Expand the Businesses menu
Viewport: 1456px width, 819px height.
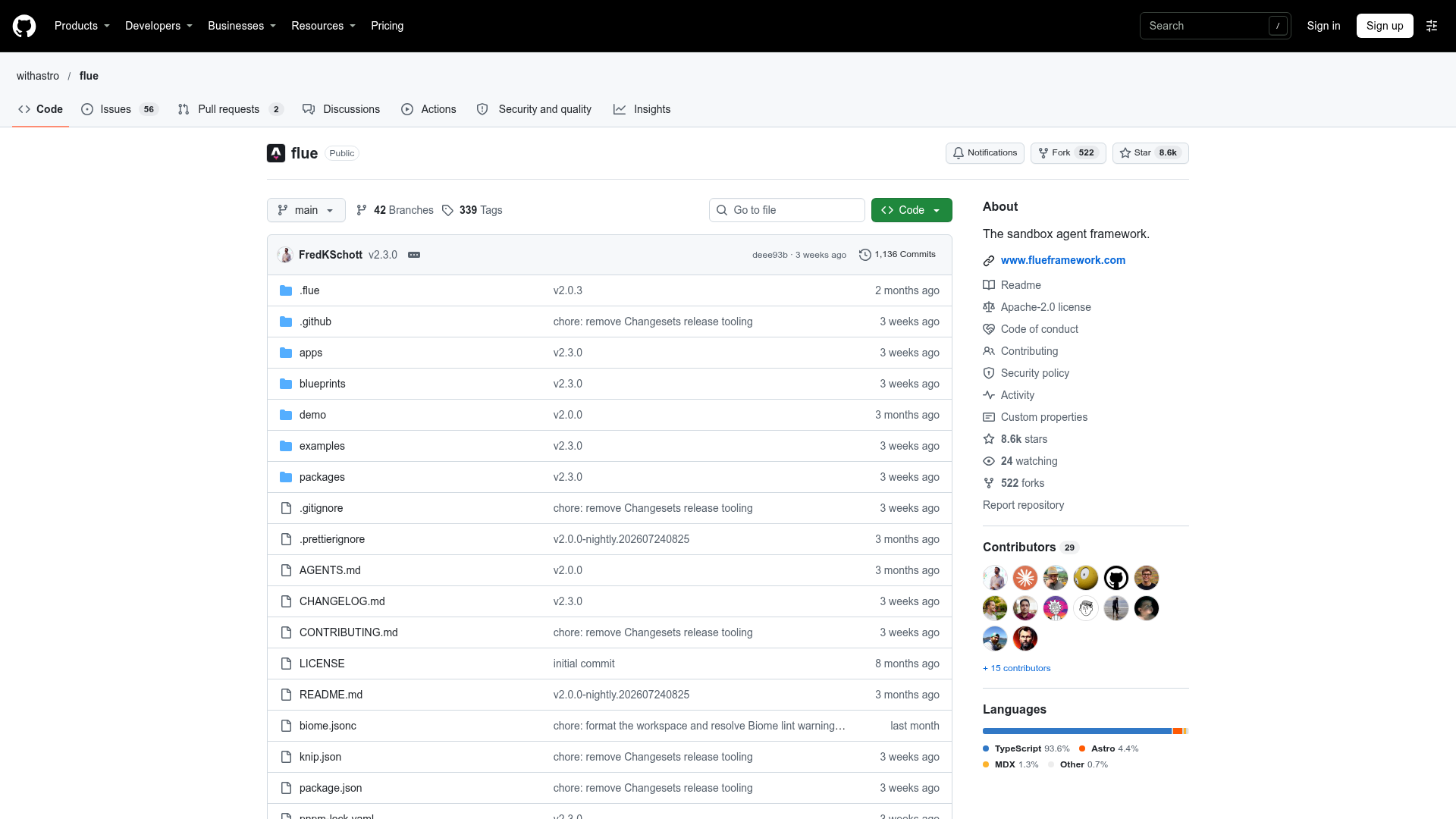click(x=242, y=26)
